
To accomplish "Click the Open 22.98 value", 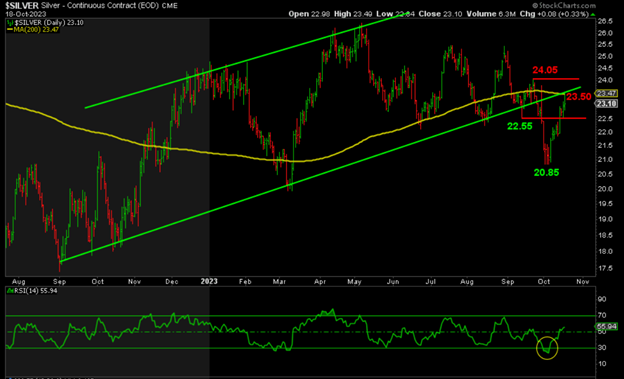I will tap(309, 14).
